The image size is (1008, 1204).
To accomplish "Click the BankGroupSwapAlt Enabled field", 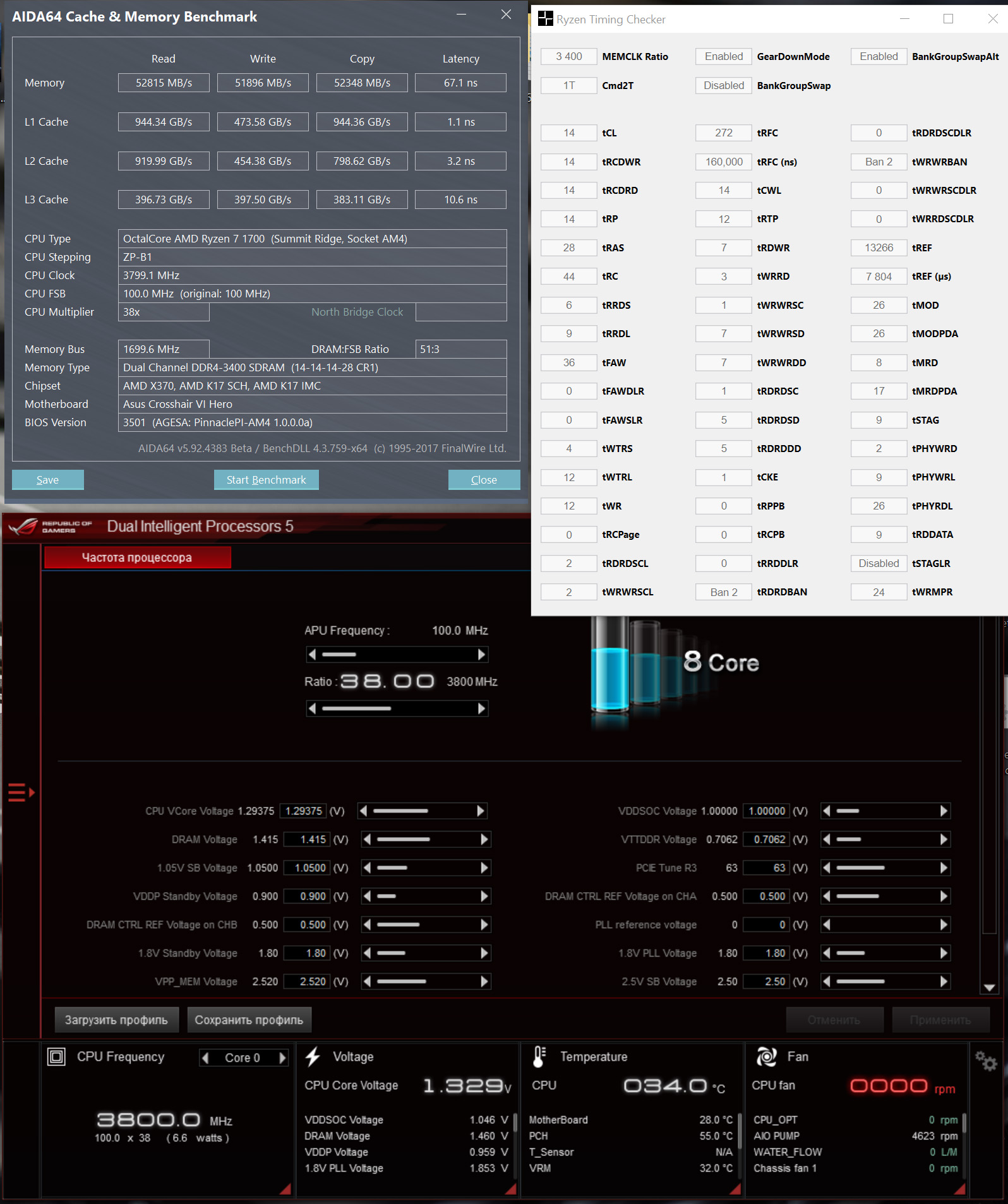I will point(879,56).
